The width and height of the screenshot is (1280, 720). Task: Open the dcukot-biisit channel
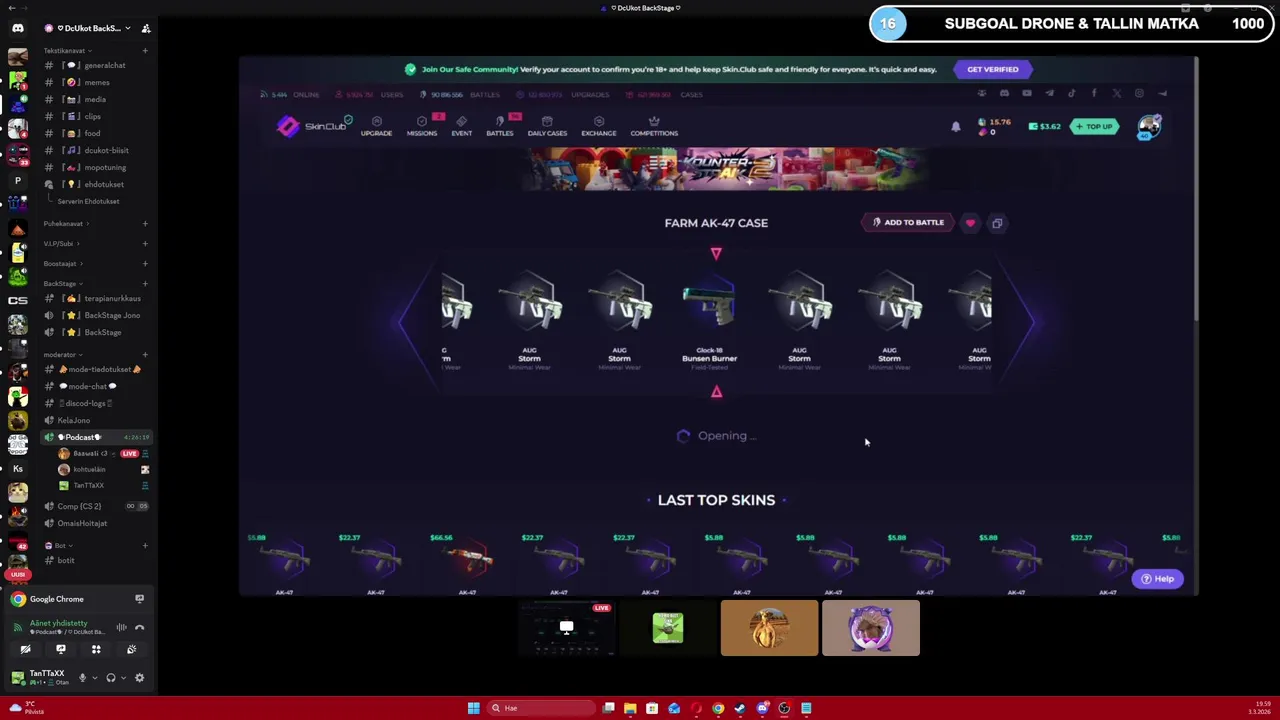pyautogui.click(x=95, y=150)
